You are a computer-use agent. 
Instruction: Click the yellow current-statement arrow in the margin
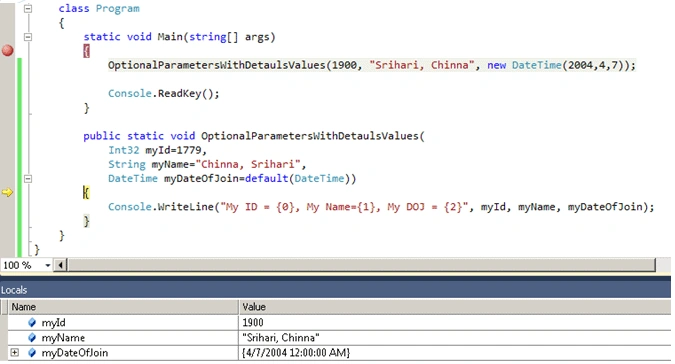pyautogui.click(x=7, y=192)
